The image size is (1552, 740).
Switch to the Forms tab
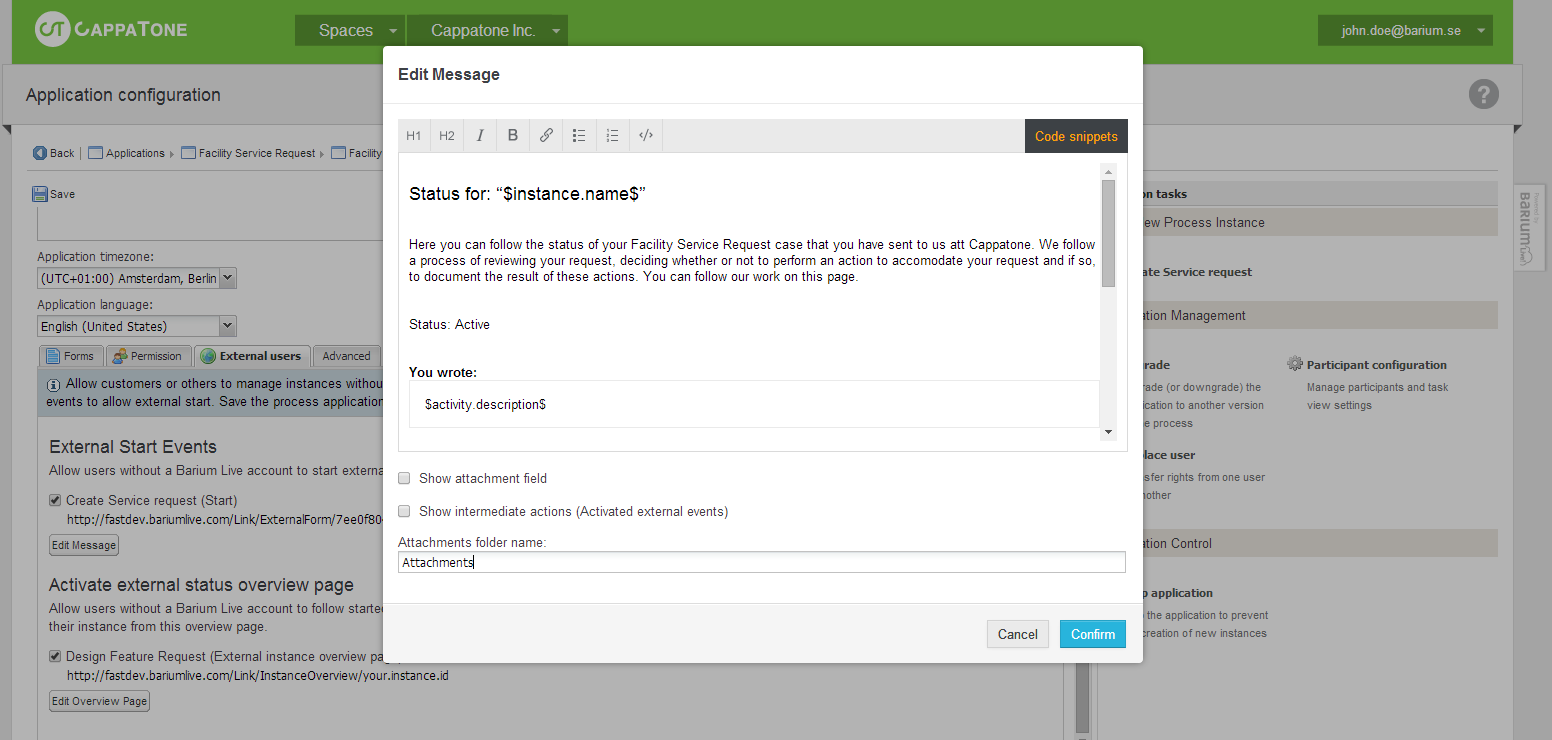(71, 356)
